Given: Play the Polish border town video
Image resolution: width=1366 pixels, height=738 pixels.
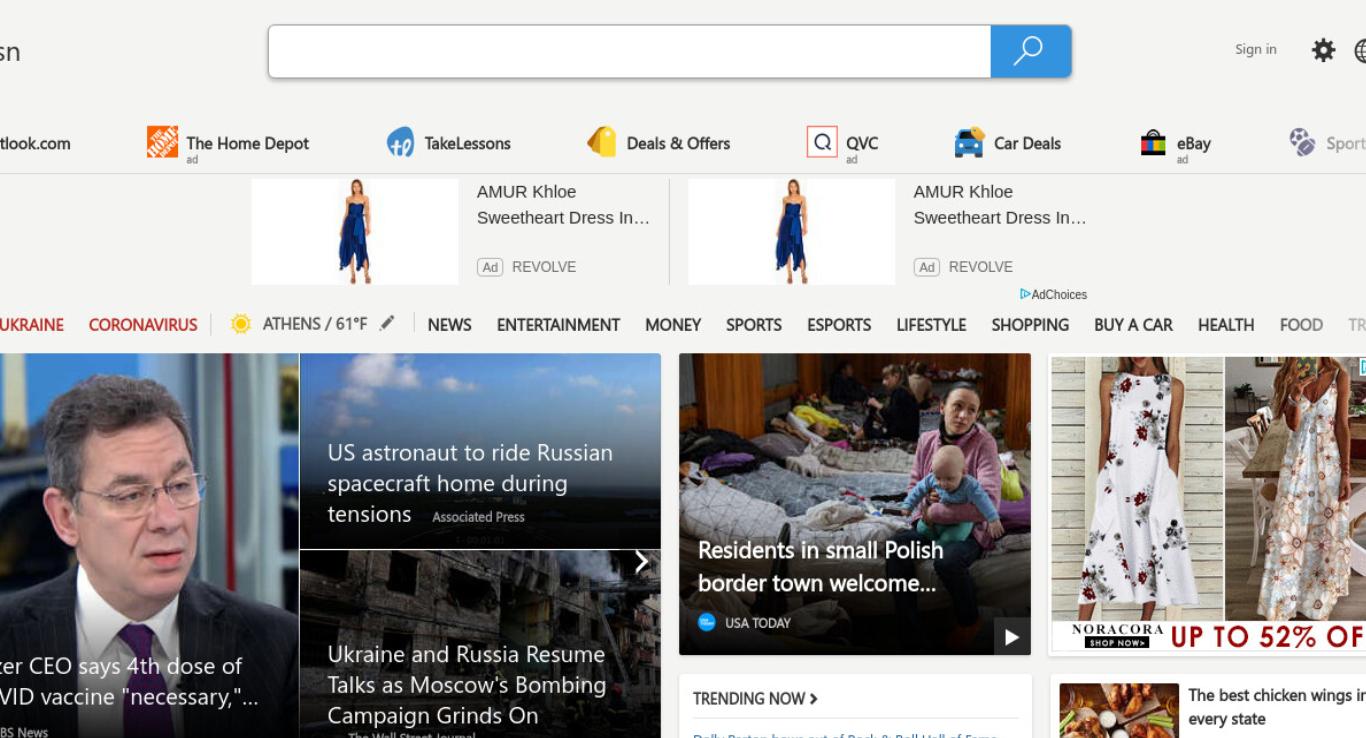Looking at the screenshot, I should coord(1011,637).
